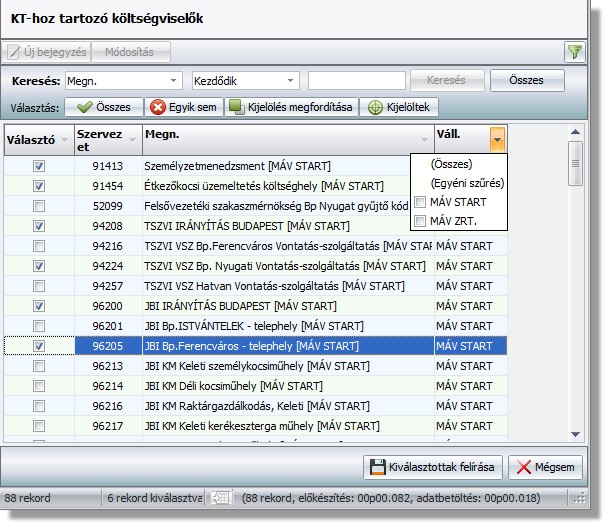The width and height of the screenshot is (606, 525).
Task: Open the Megn. search field dropdown
Action: point(174,81)
